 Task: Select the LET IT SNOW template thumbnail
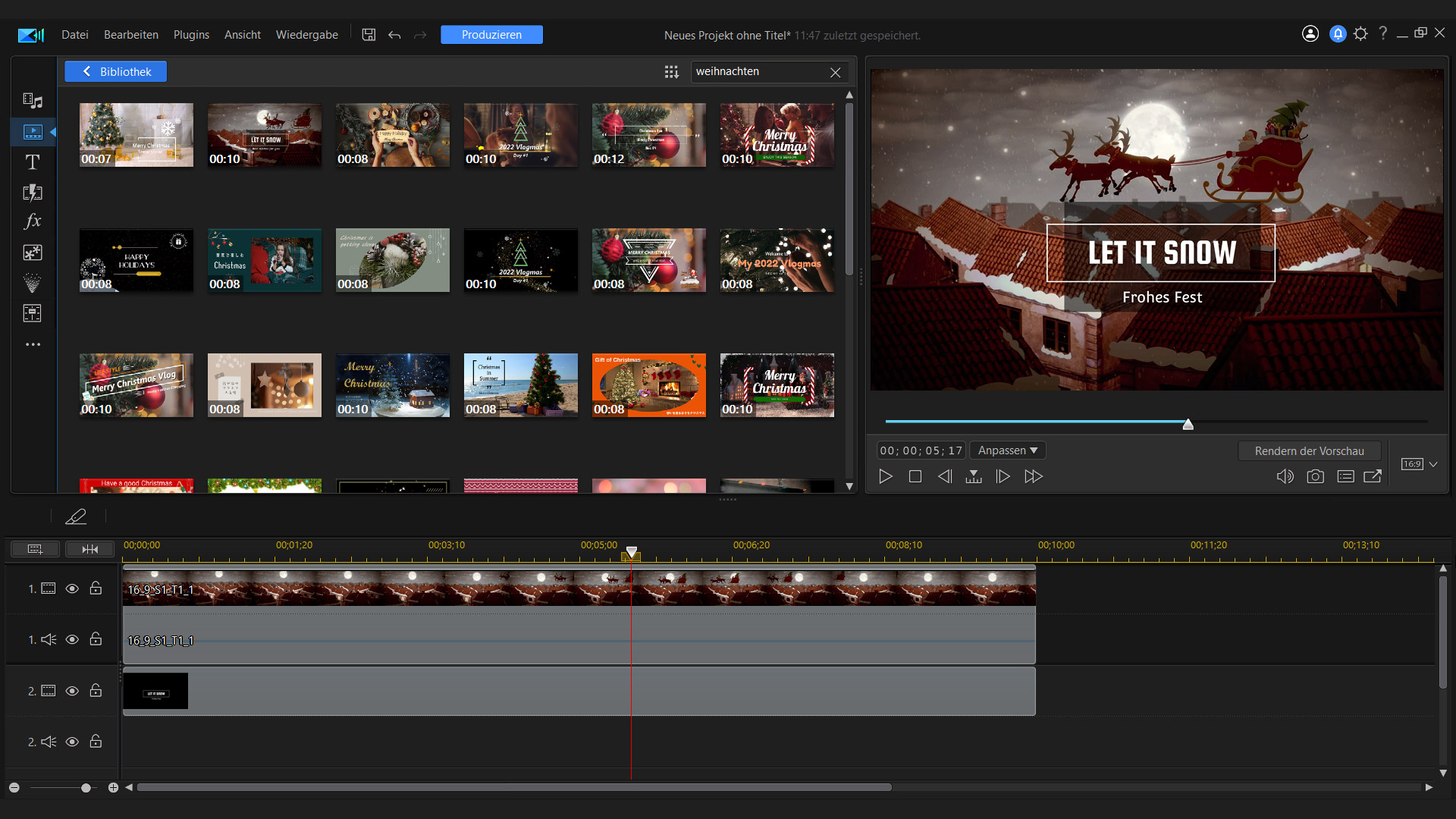click(264, 135)
